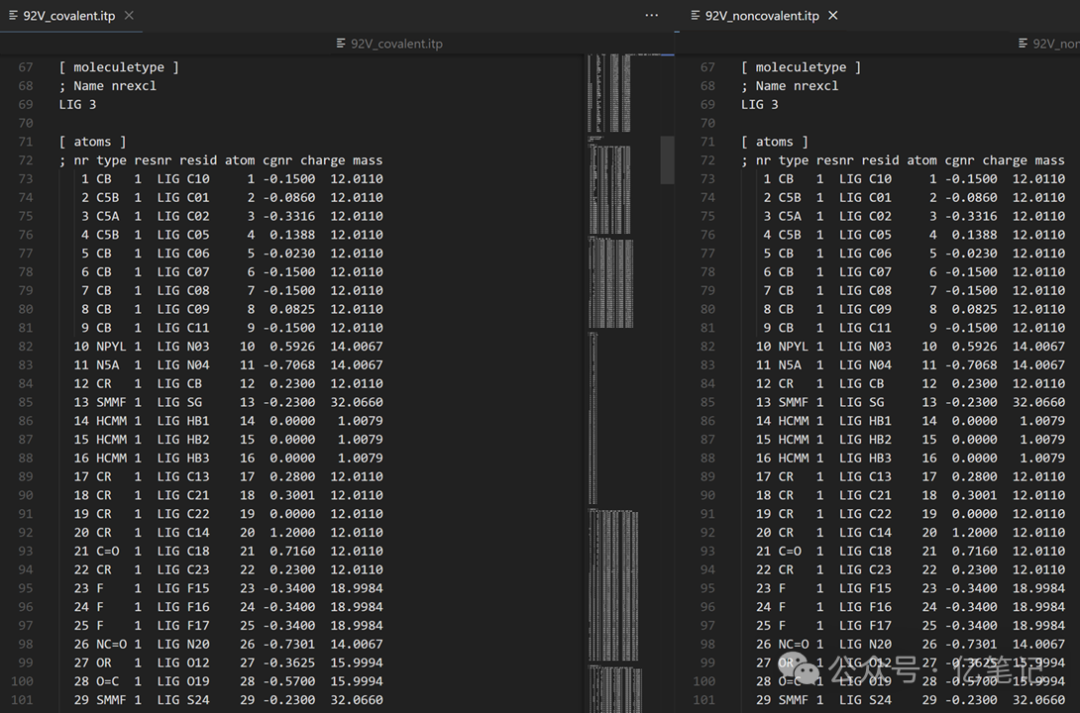The image size is (1080, 713).
Task: Click the C=O atom row in right editor
Action: [x=910, y=550]
